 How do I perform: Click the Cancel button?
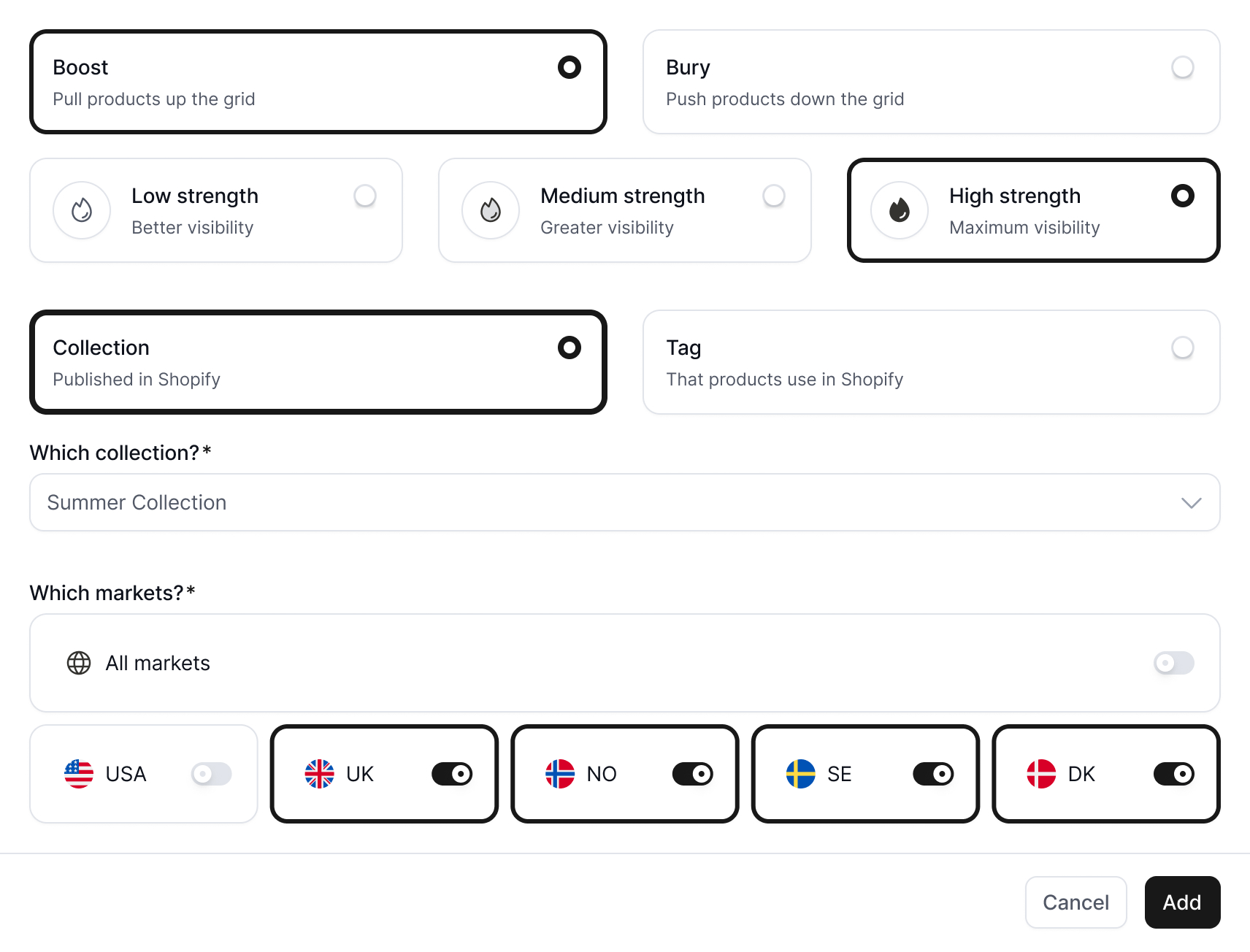(x=1075, y=902)
